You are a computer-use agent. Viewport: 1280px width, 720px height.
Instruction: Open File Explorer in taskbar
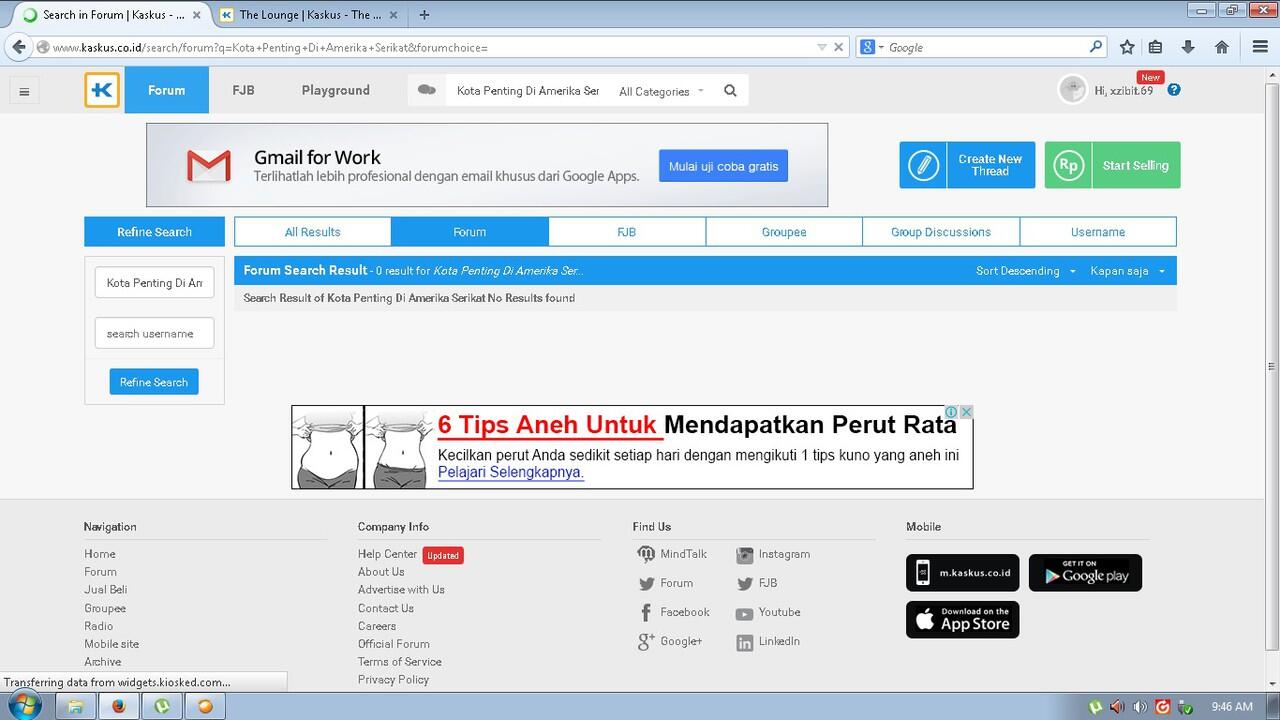74,706
